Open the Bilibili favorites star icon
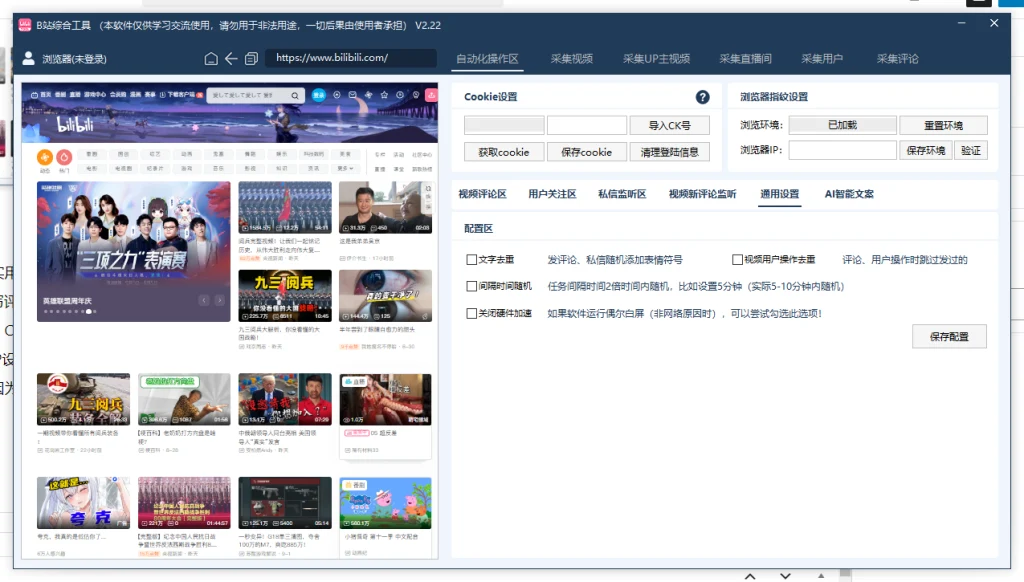The image size is (1024, 582). click(384, 95)
